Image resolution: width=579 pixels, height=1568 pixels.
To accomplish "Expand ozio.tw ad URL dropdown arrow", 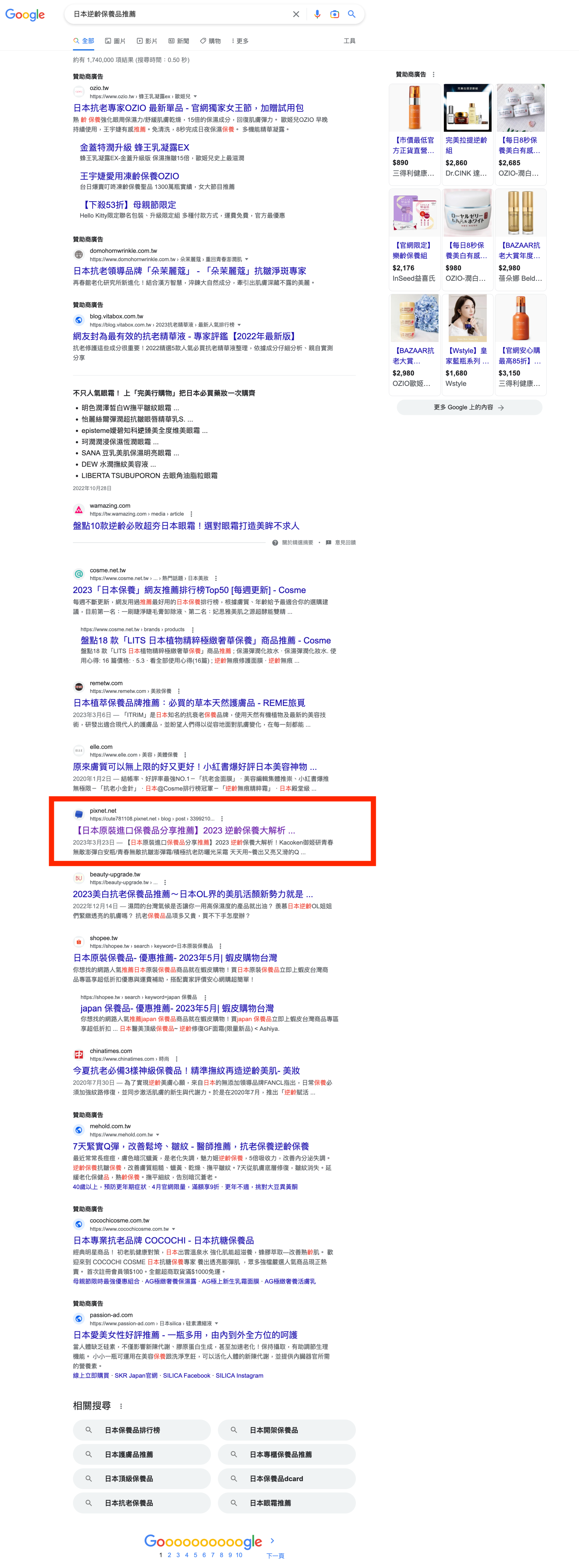I will (x=195, y=96).
